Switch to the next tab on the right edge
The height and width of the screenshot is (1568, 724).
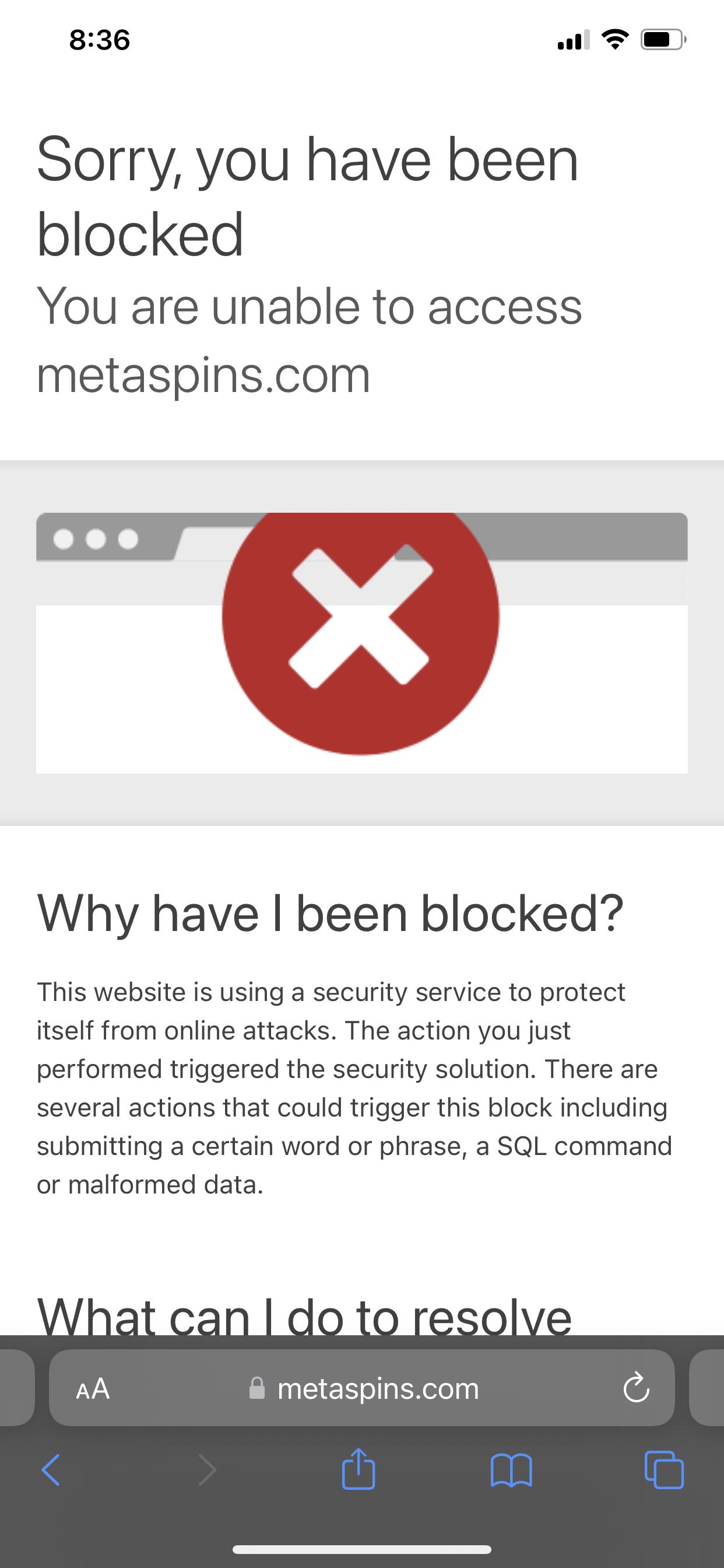(x=709, y=1387)
